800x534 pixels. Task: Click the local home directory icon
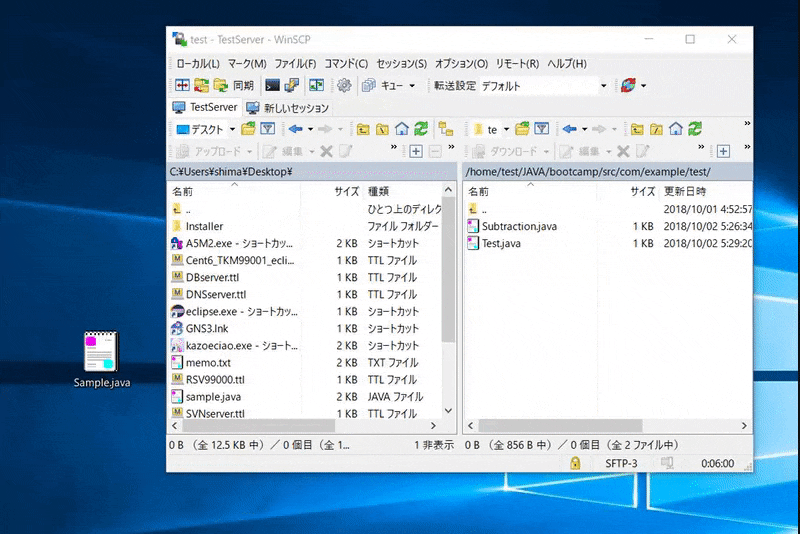click(401, 129)
